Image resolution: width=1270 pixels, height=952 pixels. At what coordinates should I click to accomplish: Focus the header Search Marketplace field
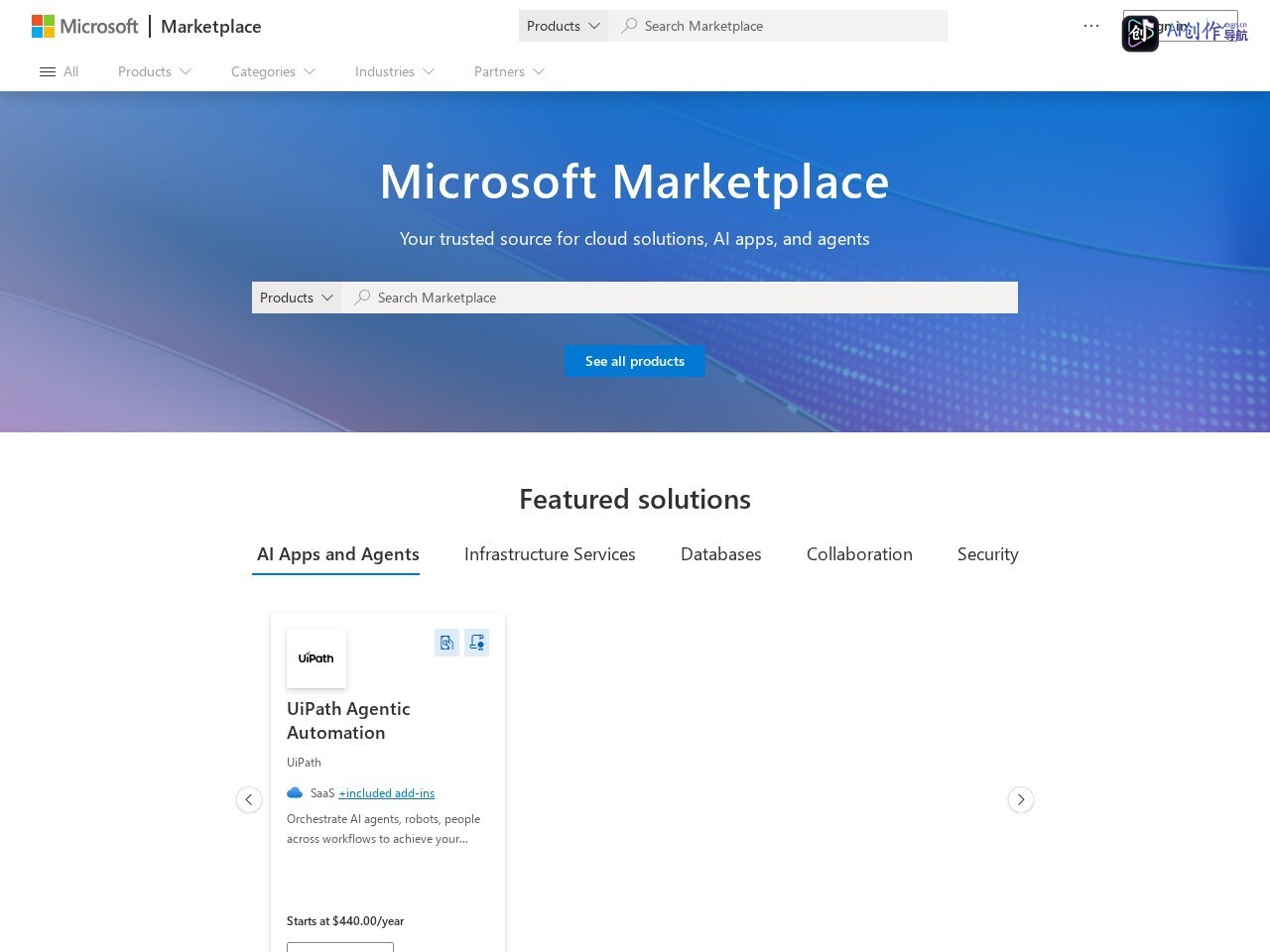pyautogui.click(x=779, y=26)
